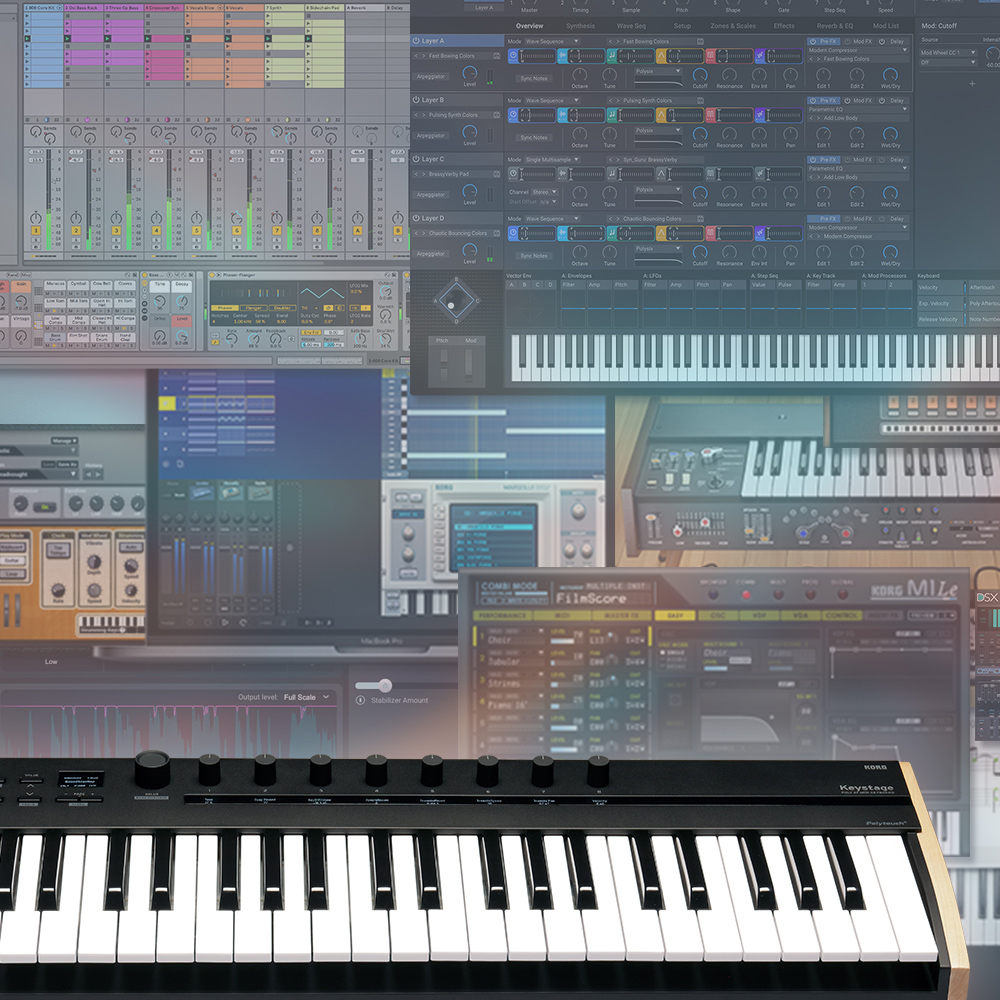Screen dimensions: 1000x1000
Task: Toggle Layer B power icon in wavestate
Action: (x=416, y=100)
